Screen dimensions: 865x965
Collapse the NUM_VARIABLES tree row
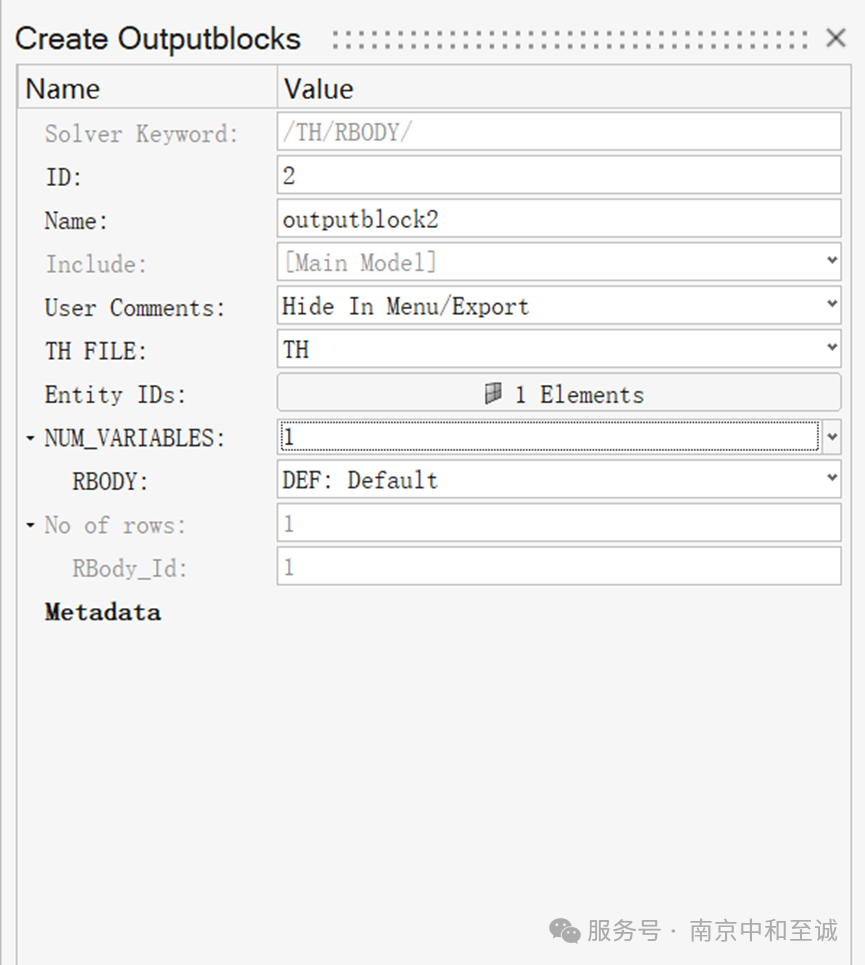pyautogui.click(x=30, y=438)
